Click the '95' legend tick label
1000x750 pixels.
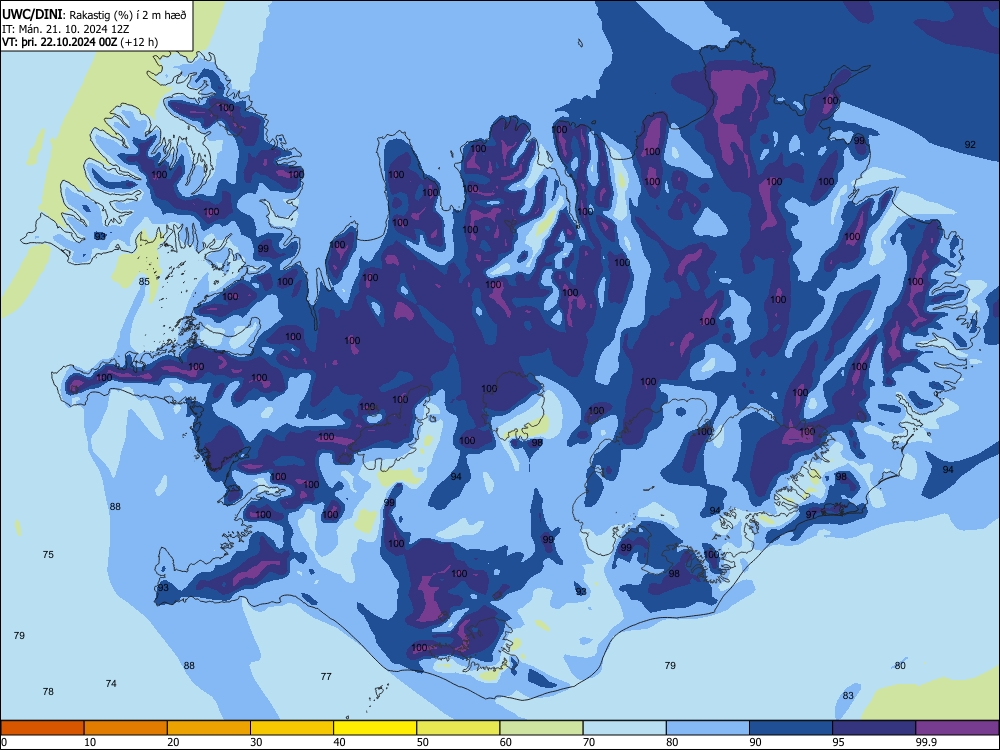tap(838, 742)
